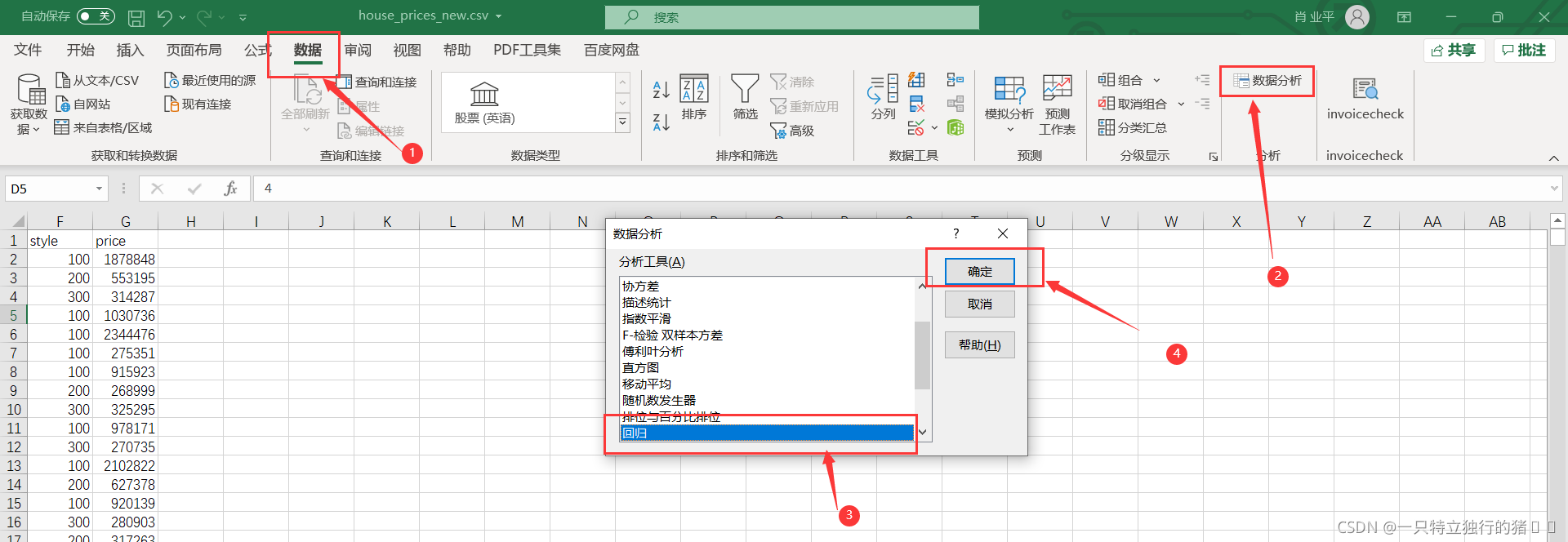Import data 自网站 (From Web)

coord(82,104)
